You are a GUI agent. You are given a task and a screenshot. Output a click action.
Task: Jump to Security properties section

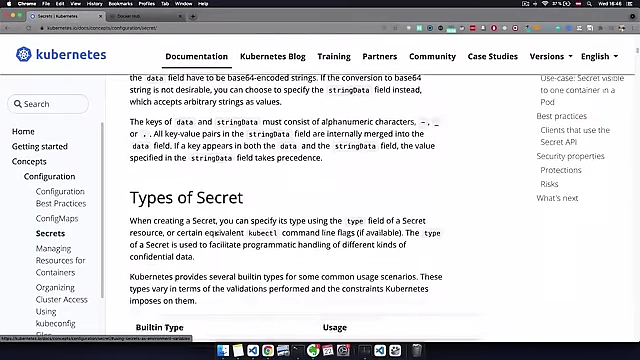tap(570, 156)
